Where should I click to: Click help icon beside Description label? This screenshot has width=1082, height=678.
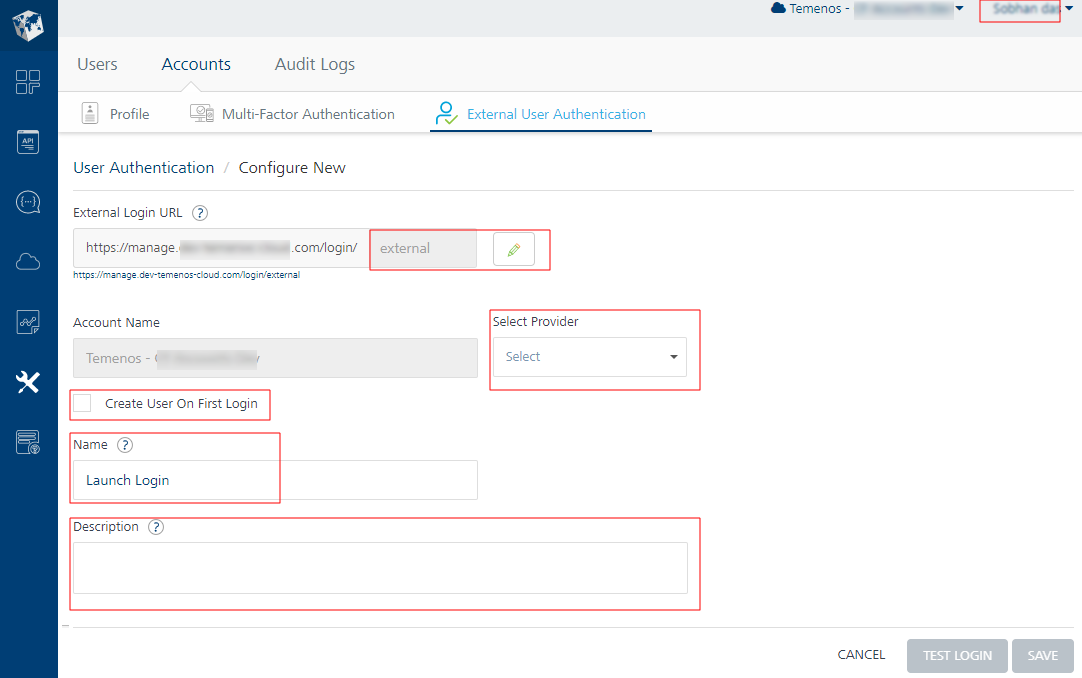click(156, 527)
